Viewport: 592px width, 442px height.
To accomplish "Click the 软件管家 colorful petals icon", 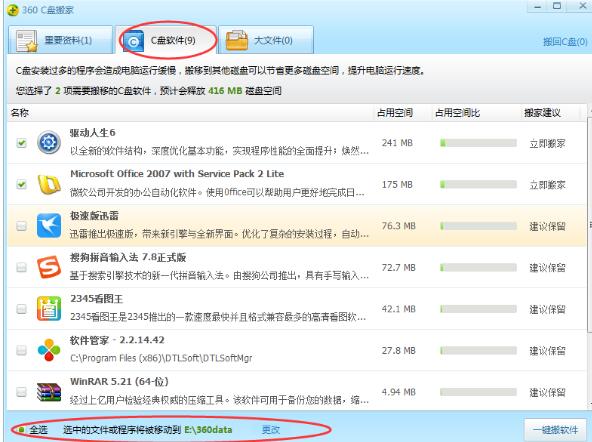I will (49, 350).
